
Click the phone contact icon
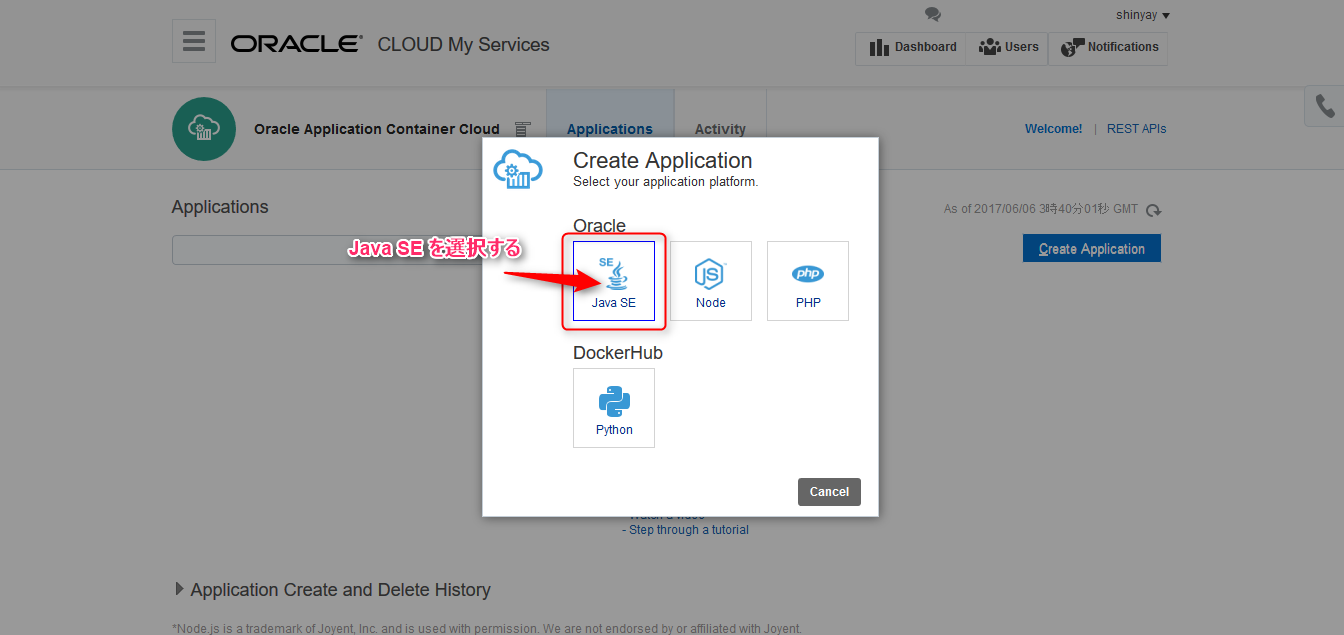click(1325, 106)
